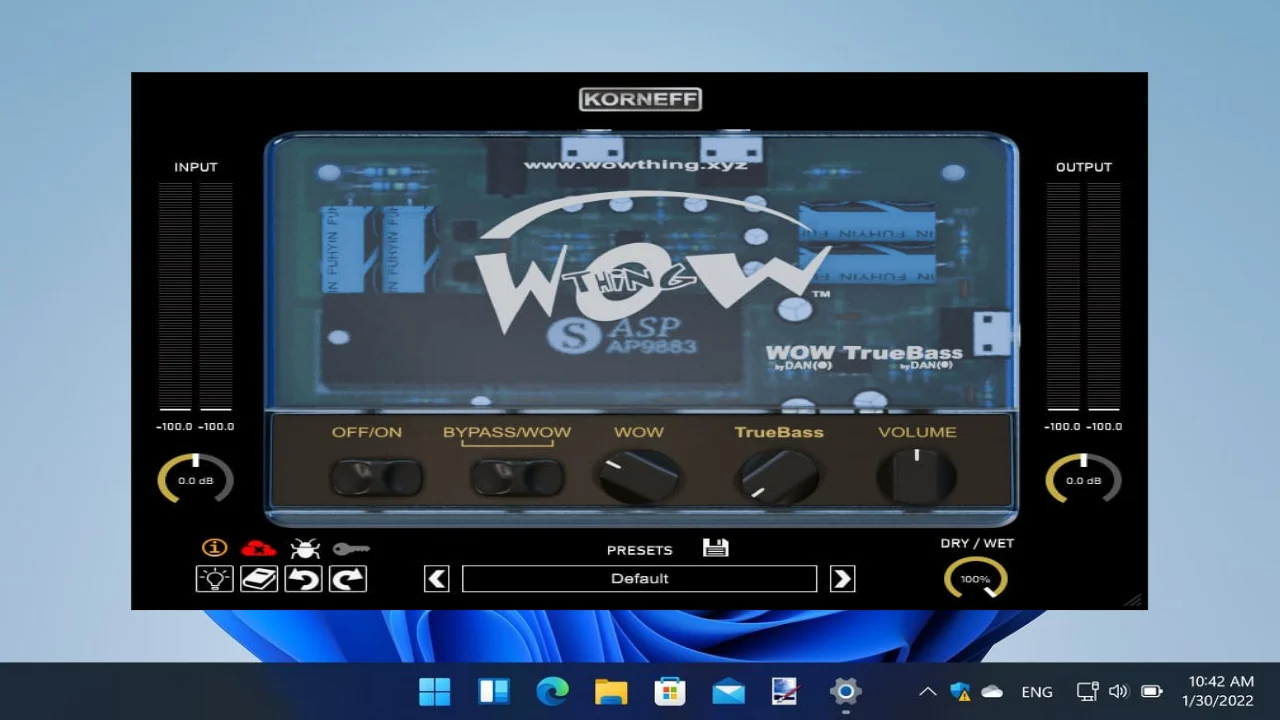
Task: Open the Mail app from taskbar
Action: (728, 691)
